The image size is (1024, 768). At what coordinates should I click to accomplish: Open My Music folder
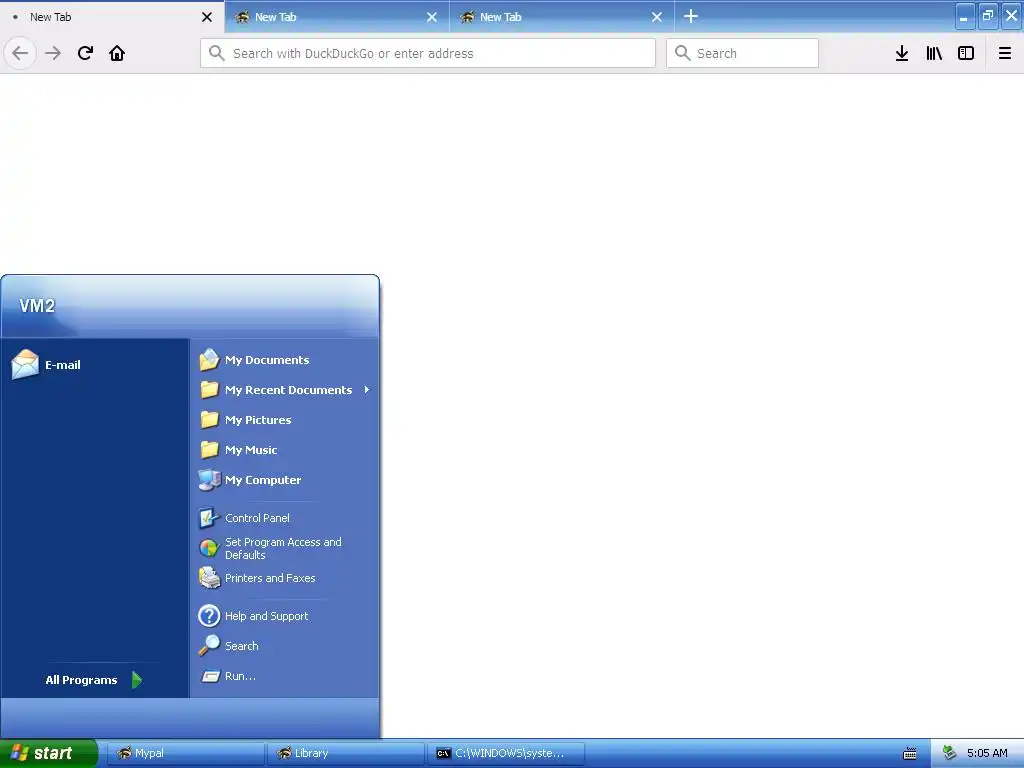pyautogui.click(x=286, y=450)
